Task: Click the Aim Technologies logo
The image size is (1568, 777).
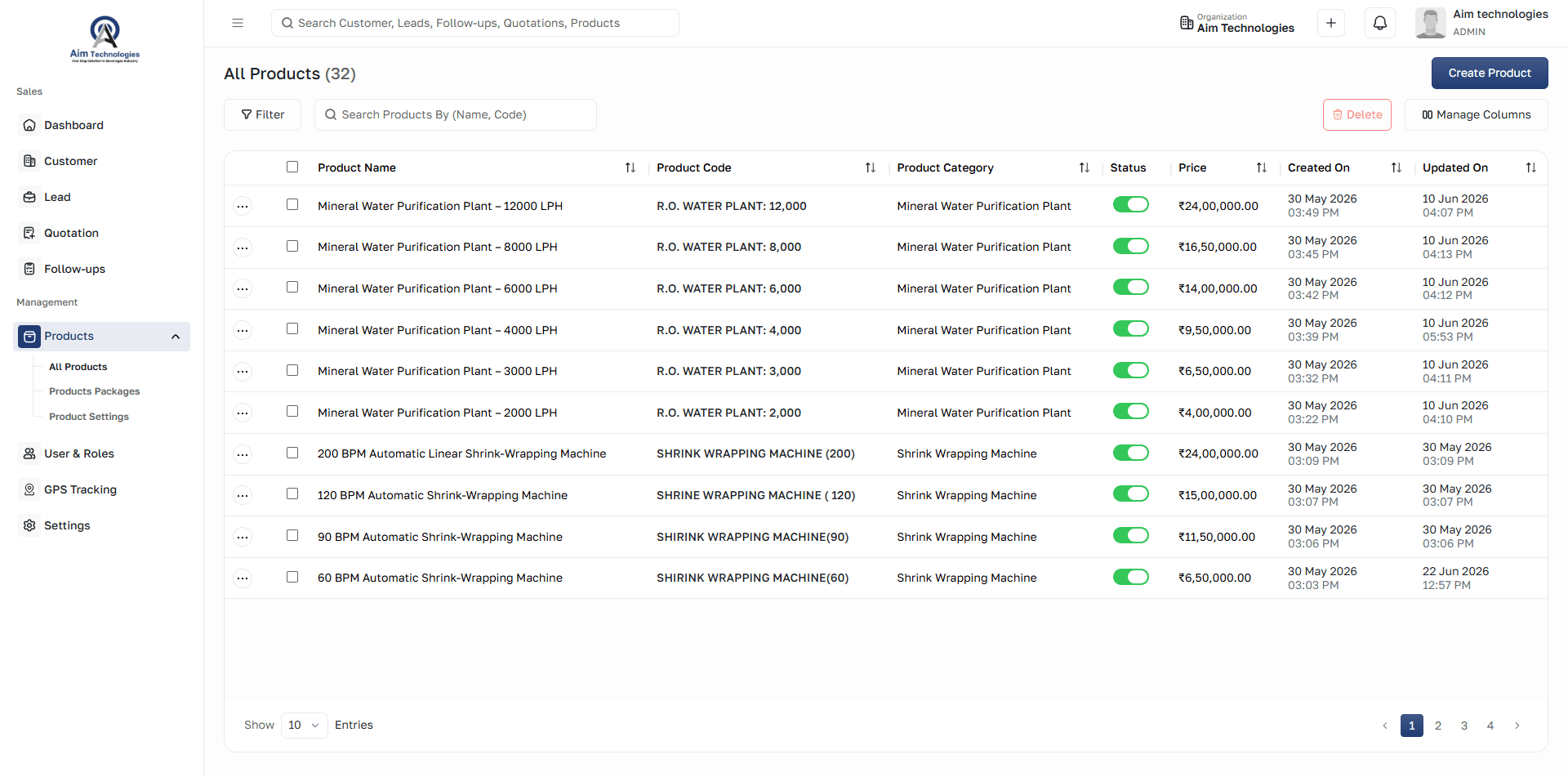Action: click(x=105, y=38)
